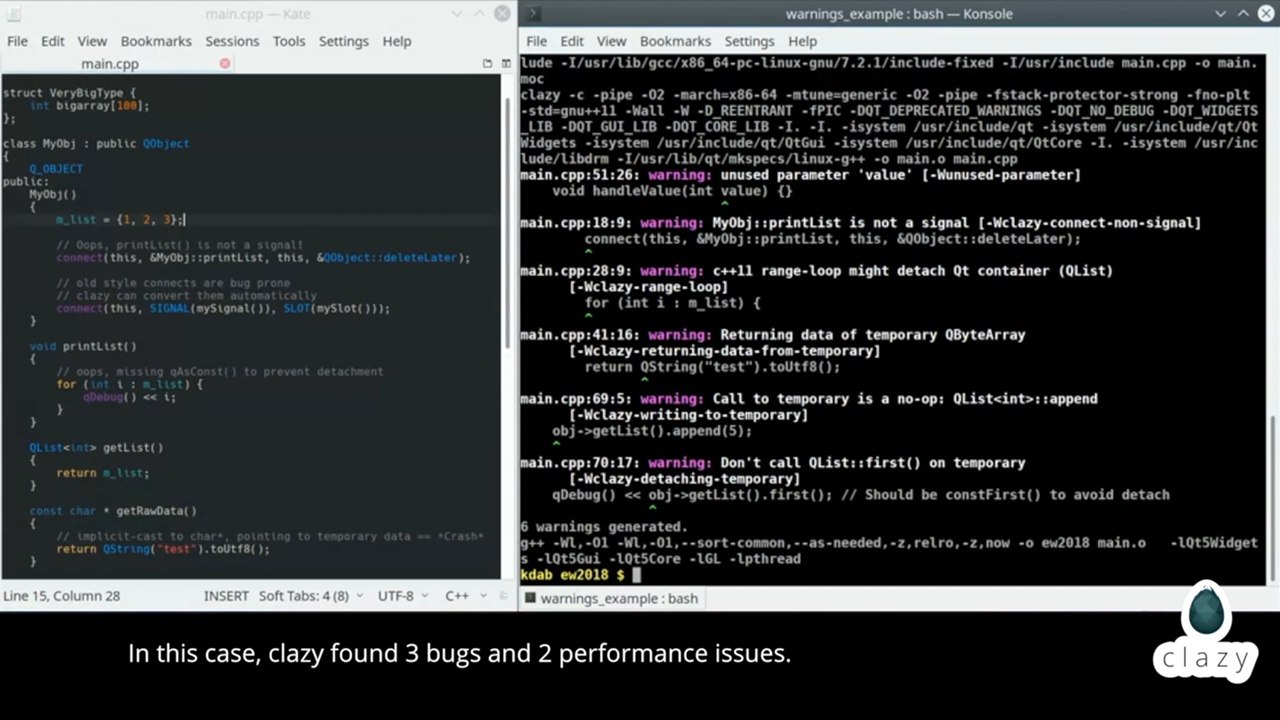Click the -Wclazy-returning-data-from-temporary text

click(724, 351)
